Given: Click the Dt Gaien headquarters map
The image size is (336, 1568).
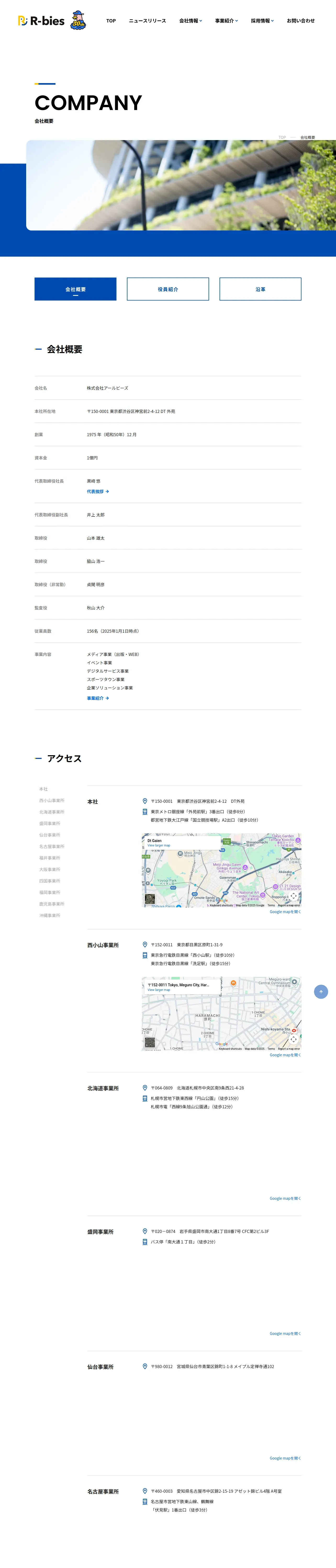Looking at the screenshot, I should (221, 871).
